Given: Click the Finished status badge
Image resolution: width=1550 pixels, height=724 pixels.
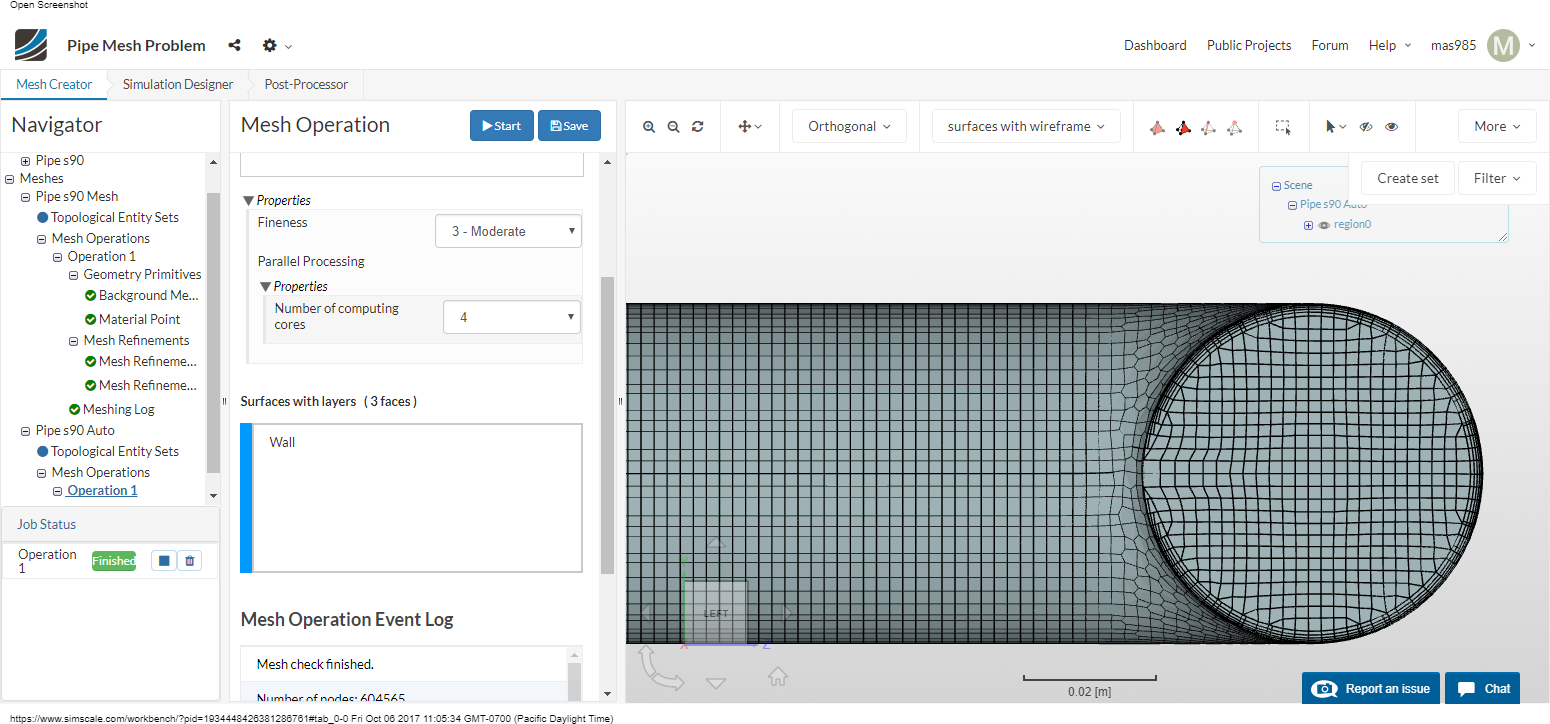Looking at the screenshot, I should pyautogui.click(x=114, y=561).
